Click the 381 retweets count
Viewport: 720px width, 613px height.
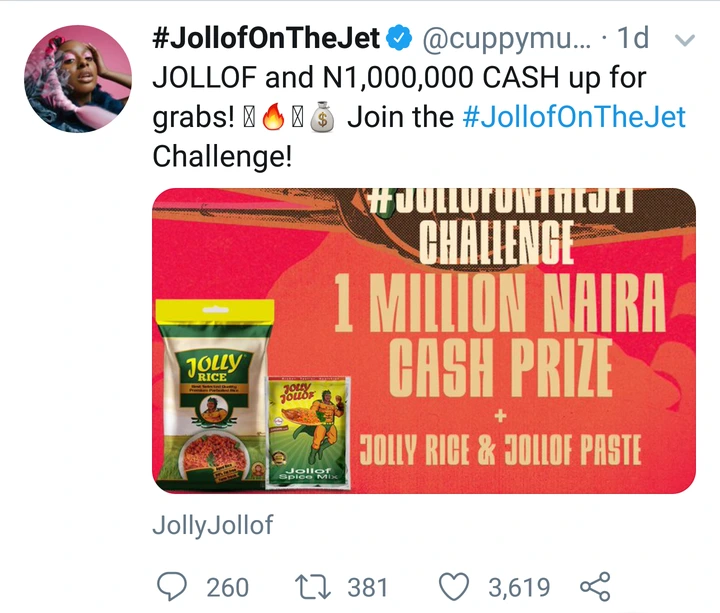(369, 586)
